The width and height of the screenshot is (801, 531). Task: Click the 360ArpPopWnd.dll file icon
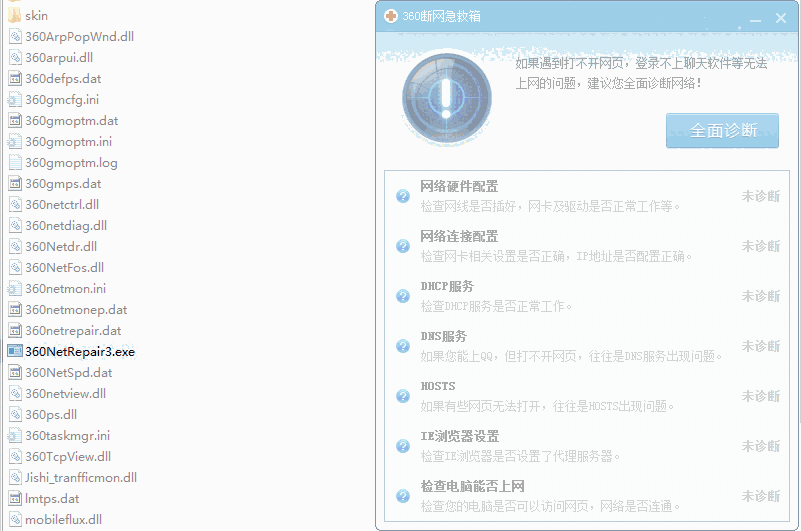point(15,36)
